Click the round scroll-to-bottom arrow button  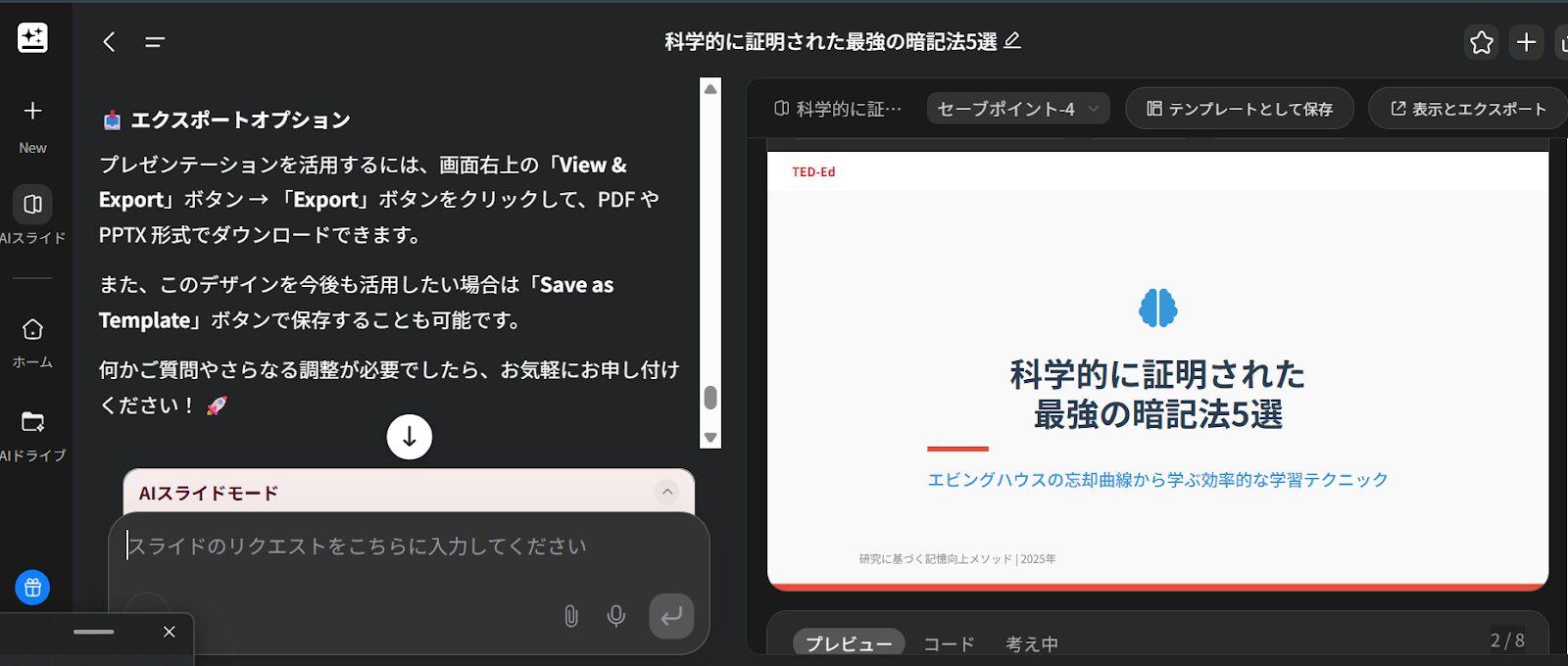410,437
